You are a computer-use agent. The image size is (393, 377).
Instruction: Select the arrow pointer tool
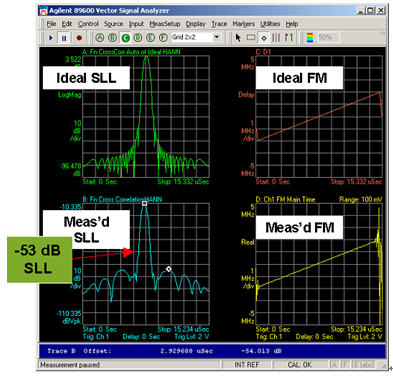tap(238, 38)
